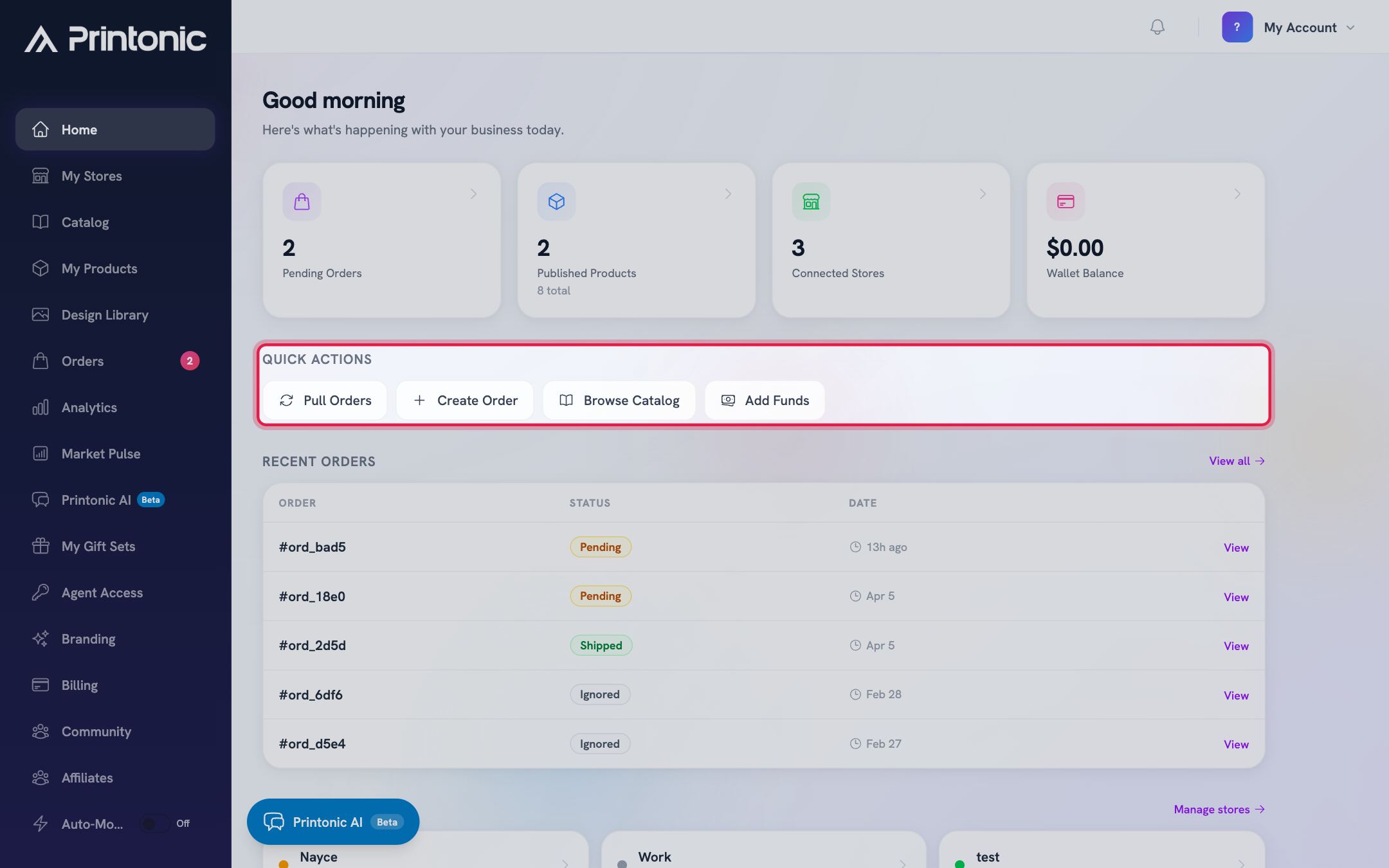Click the Printonic logo in sidebar
The width and height of the screenshot is (1389, 868).
coord(116,39)
